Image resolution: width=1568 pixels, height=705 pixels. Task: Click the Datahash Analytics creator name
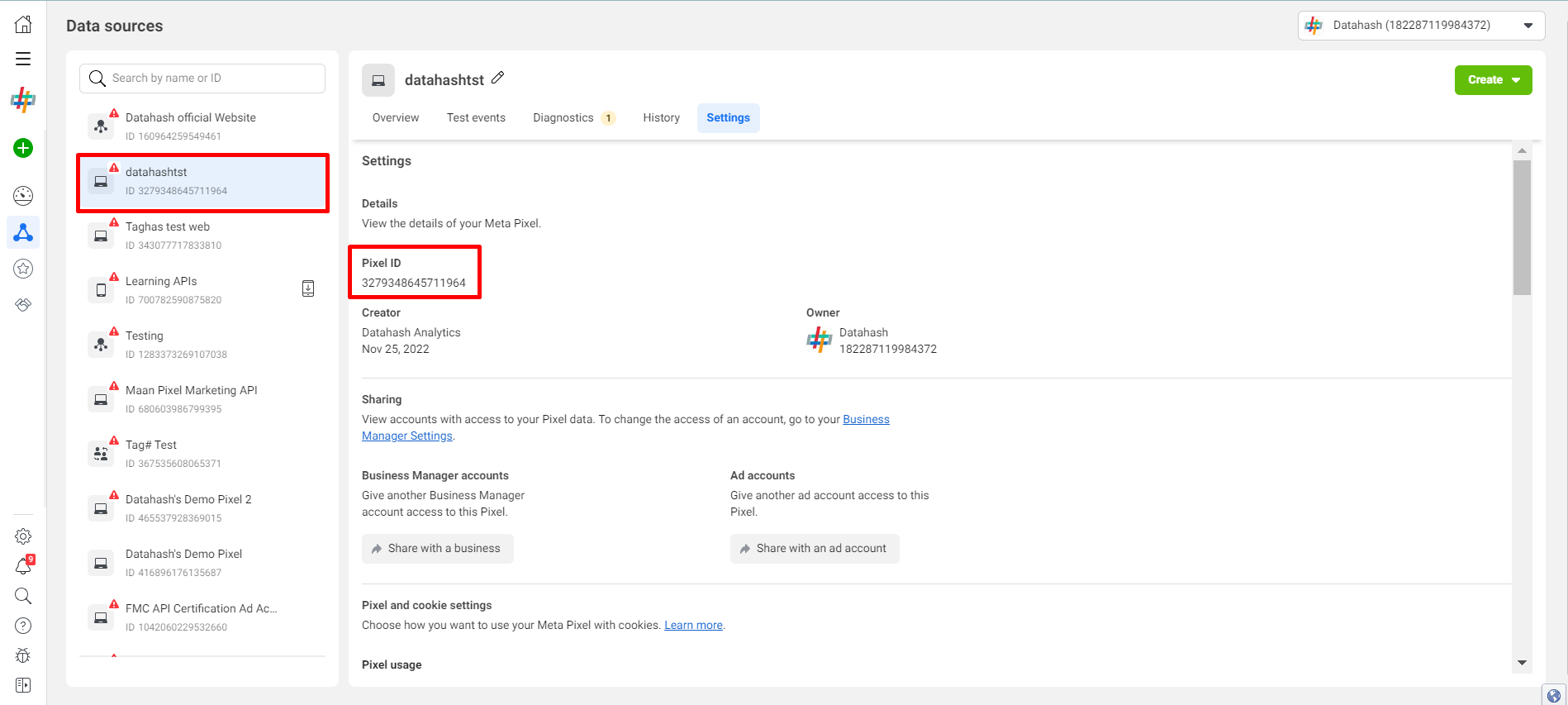(x=411, y=332)
